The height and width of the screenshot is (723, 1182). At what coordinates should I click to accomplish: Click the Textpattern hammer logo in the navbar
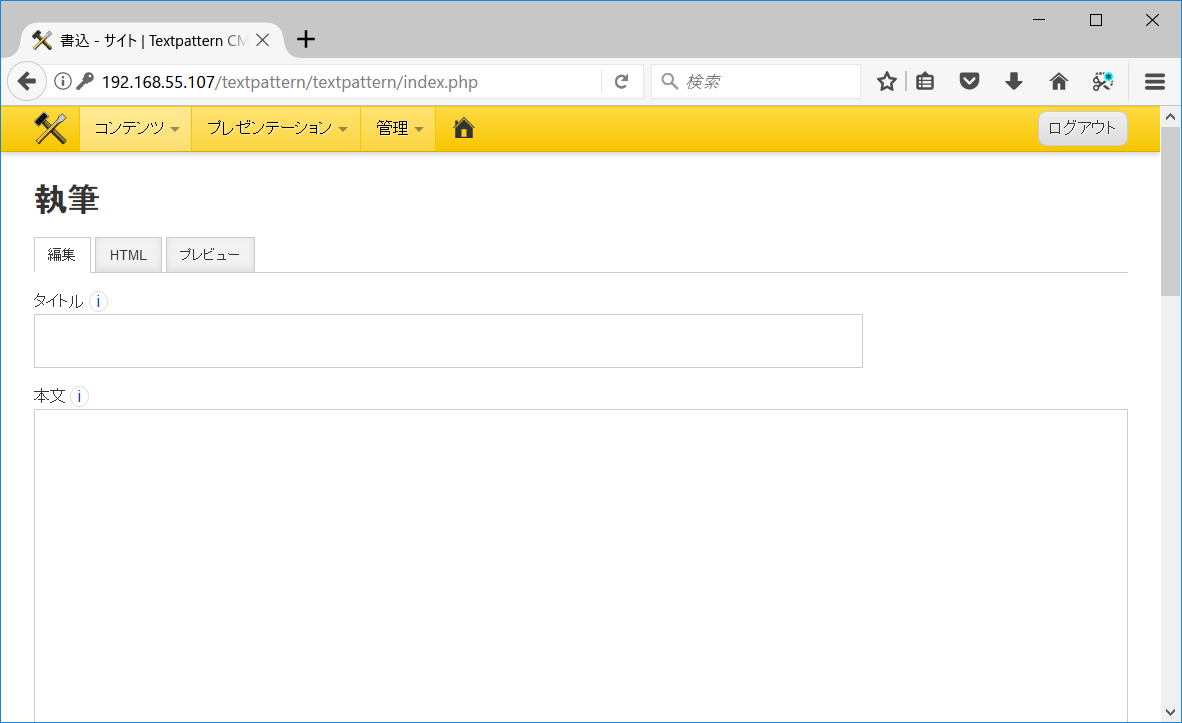[x=50, y=128]
